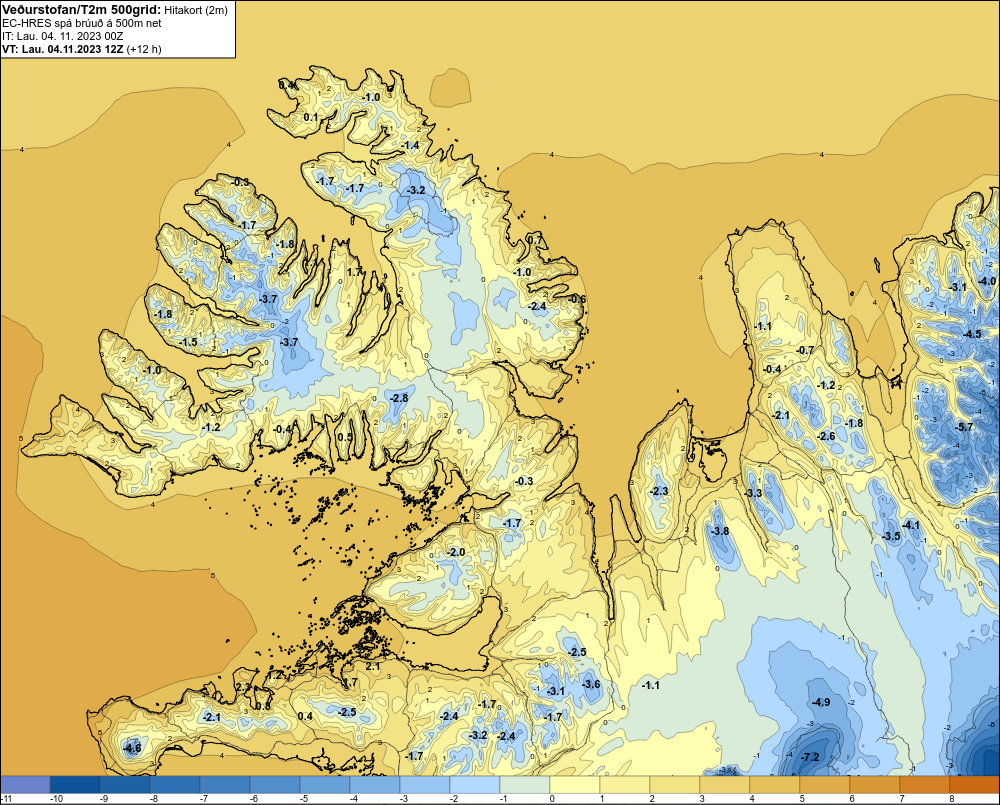Click the -0.6 temperature value

point(577,299)
